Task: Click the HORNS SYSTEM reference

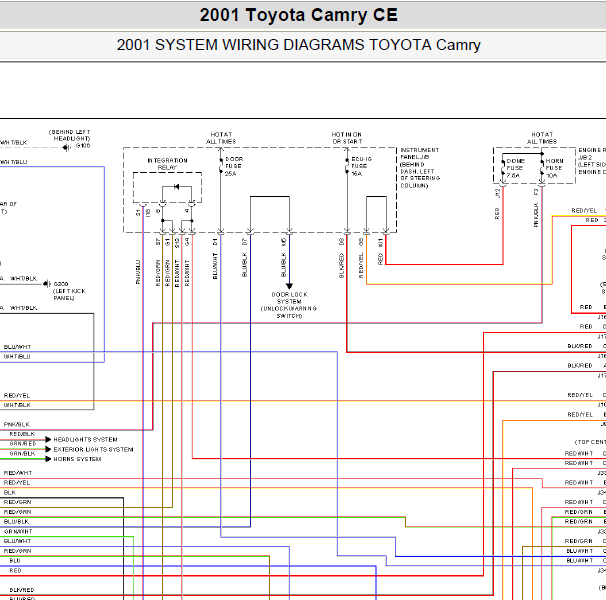Action: pyautogui.click(x=77, y=459)
